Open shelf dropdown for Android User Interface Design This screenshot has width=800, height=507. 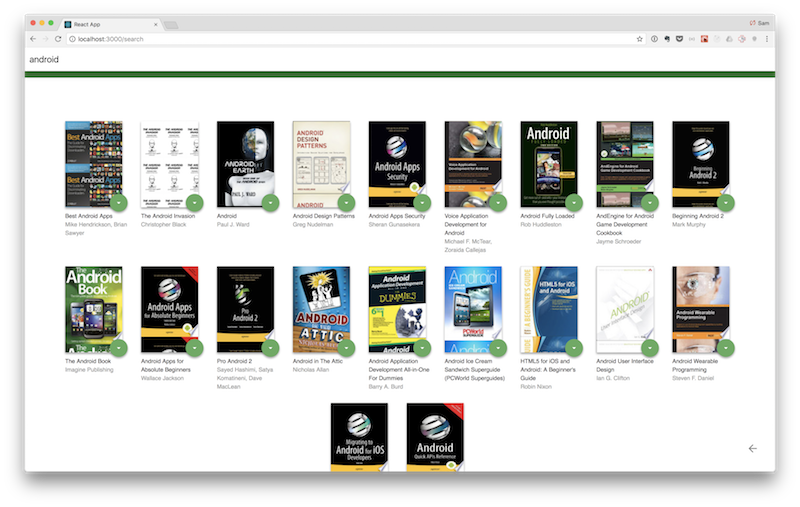point(650,348)
